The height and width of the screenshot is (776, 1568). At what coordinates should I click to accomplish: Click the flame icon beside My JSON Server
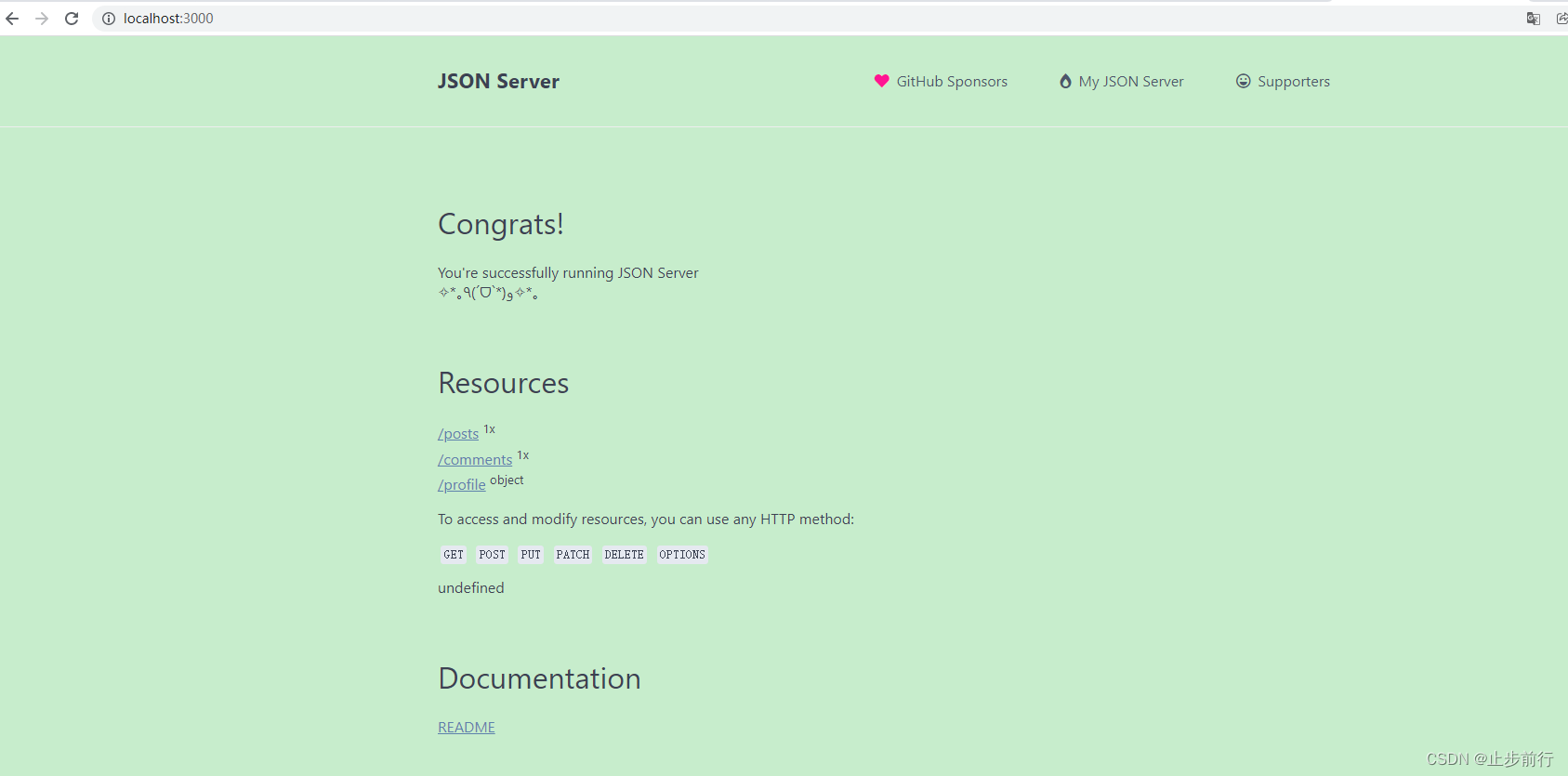[1065, 81]
